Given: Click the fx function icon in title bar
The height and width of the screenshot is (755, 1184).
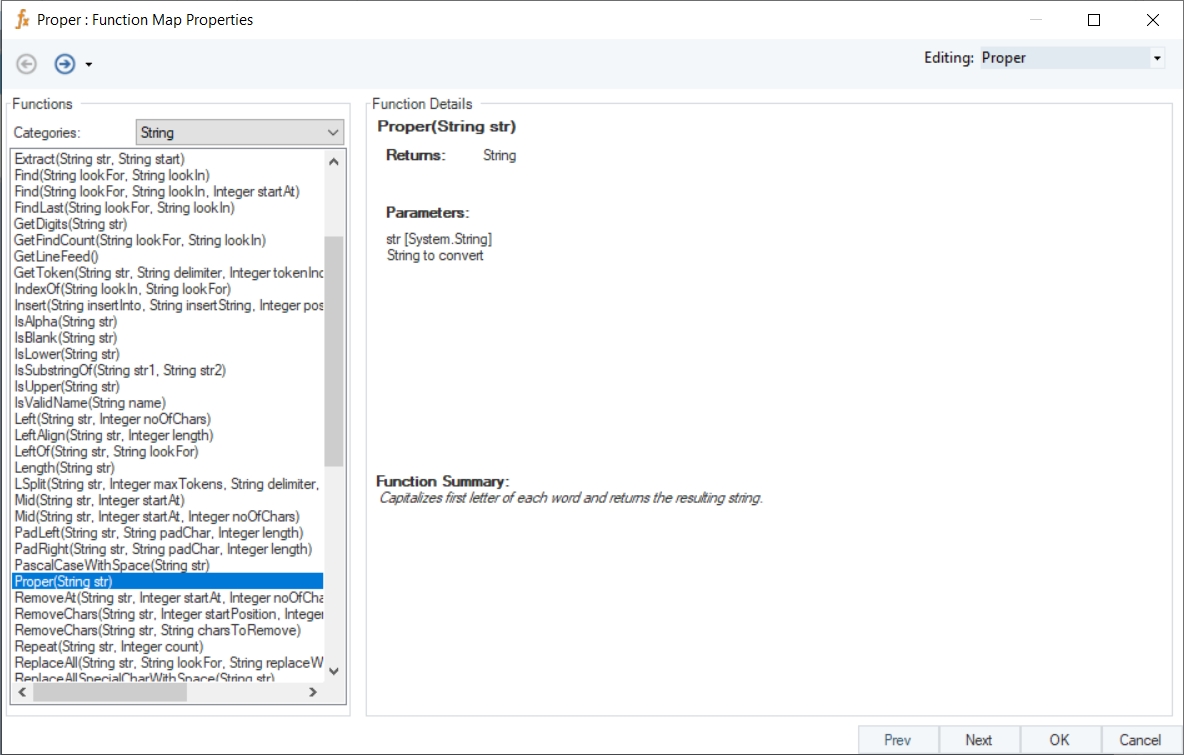Looking at the screenshot, I should (x=22, y=19).
